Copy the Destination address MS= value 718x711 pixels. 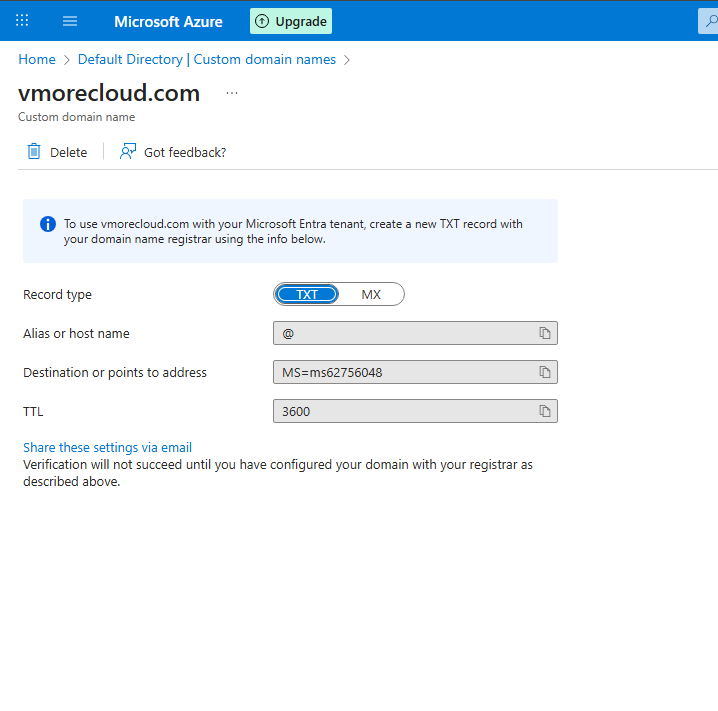point(545,372)
